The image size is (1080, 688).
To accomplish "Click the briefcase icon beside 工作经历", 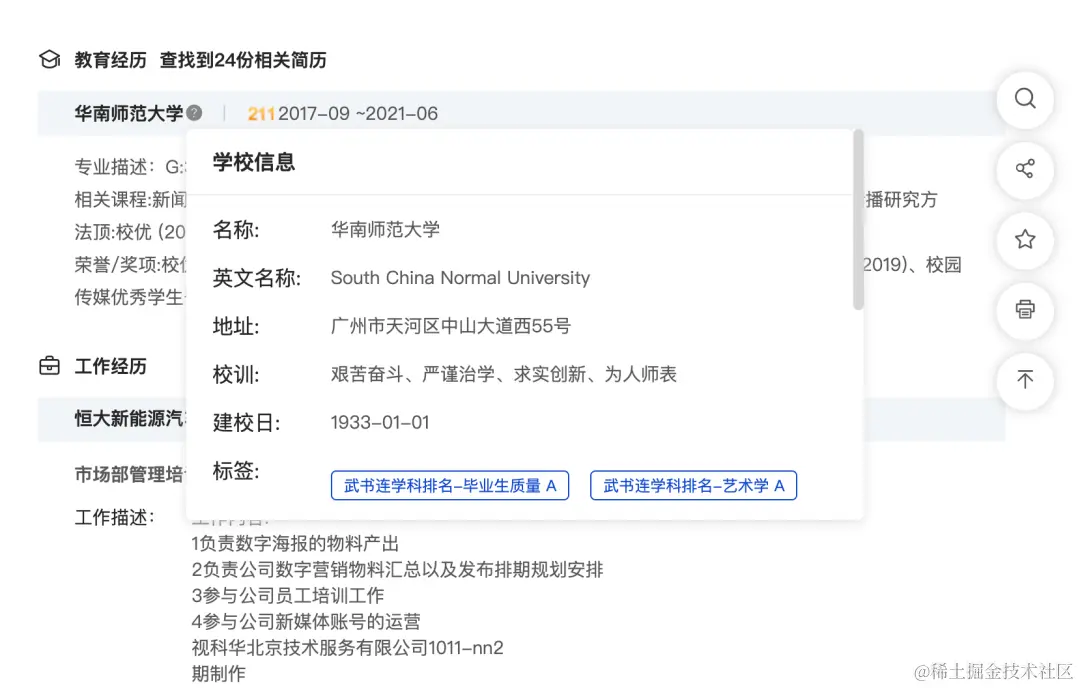I will (49, 366).
